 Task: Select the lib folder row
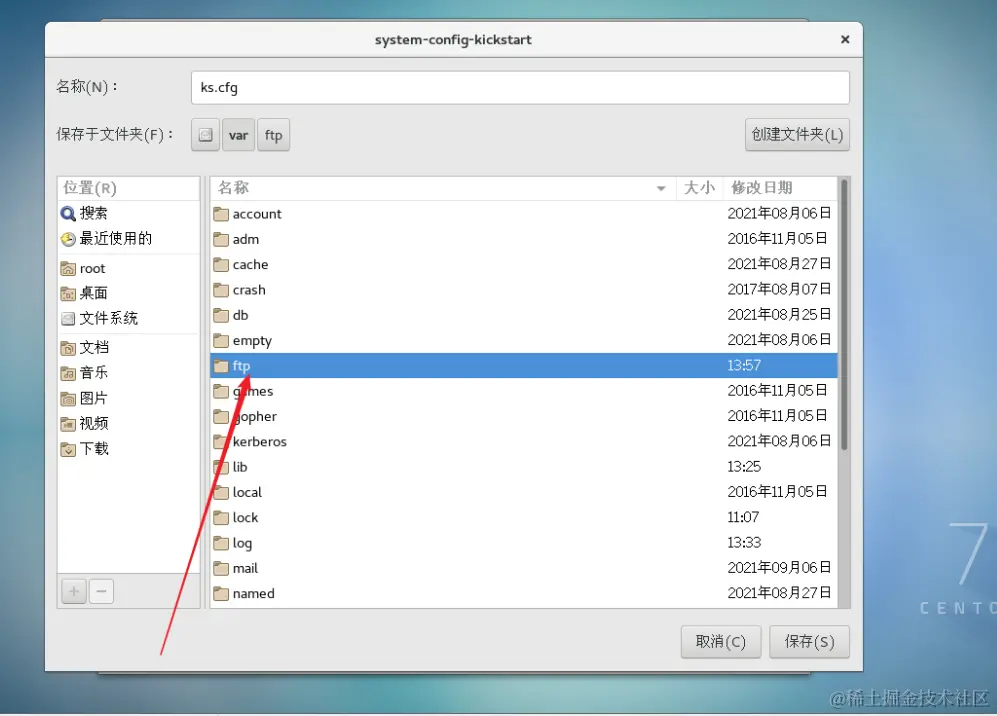(x=524, y=467)
